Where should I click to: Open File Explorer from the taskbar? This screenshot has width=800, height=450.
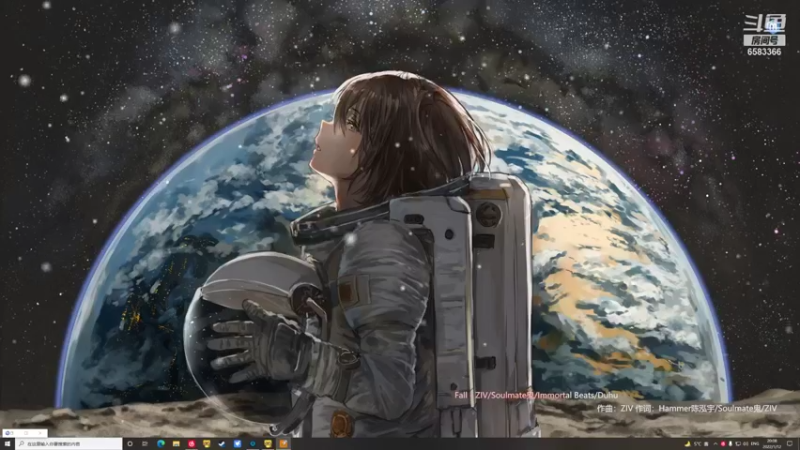click(x=176, y=444)
